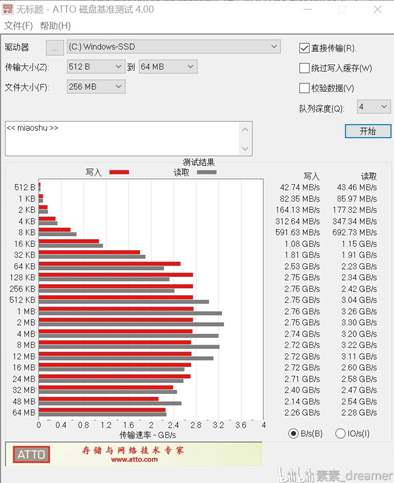
Task: Open the File (F) menu
Action: pos(18,26)
